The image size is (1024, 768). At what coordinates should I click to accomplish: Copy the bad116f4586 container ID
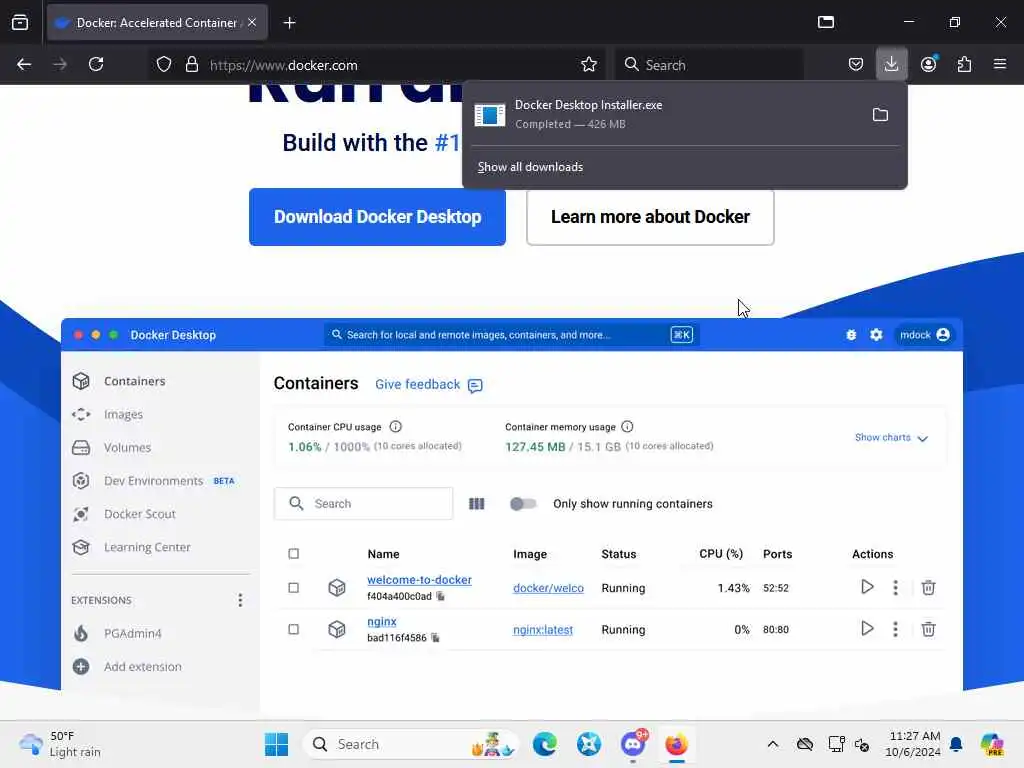(x=435, y=638)
